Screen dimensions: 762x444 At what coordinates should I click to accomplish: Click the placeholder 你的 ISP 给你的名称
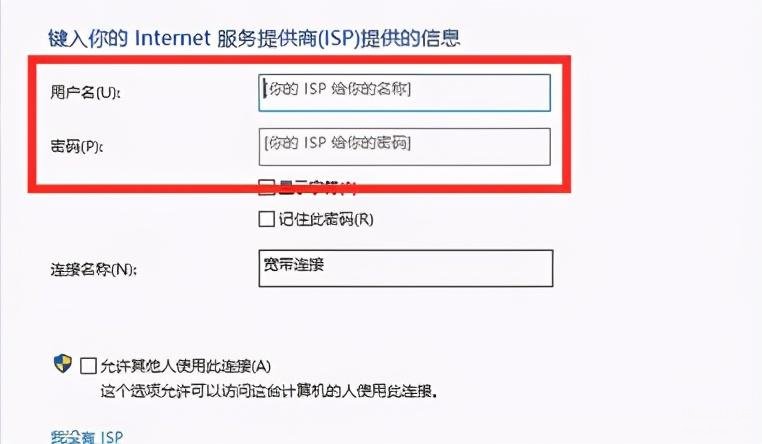(337, 89)
